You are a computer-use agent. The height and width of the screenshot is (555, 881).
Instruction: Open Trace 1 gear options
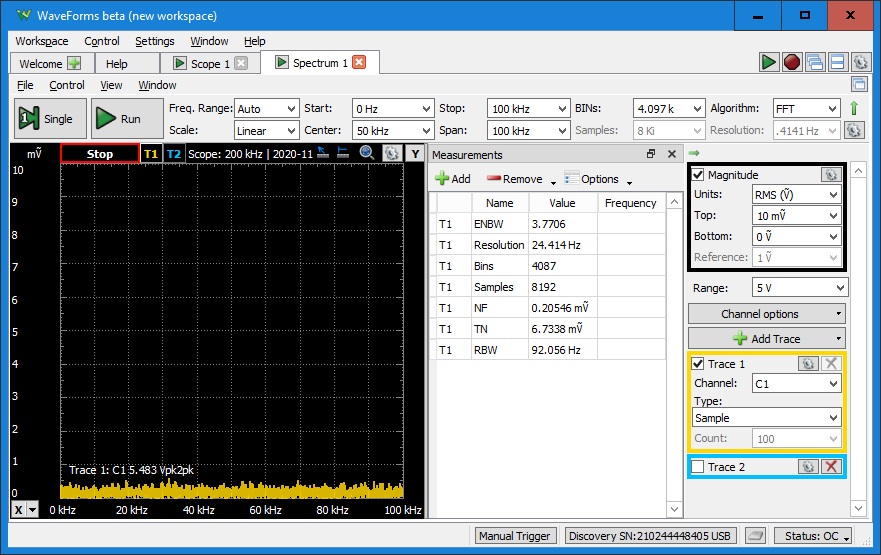[x=808, y=364]
